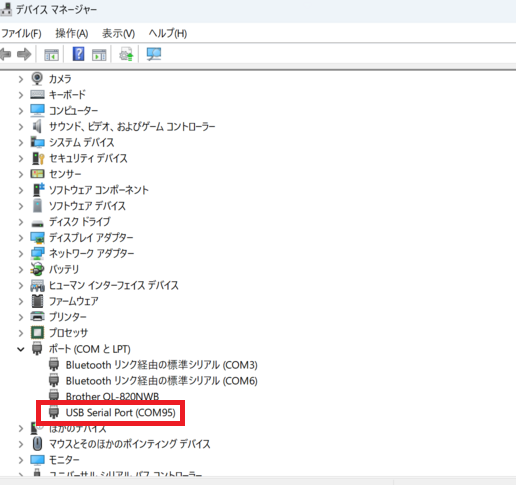Click the camera icon beside カメラ
516x485 pixels.
point(37,79)
